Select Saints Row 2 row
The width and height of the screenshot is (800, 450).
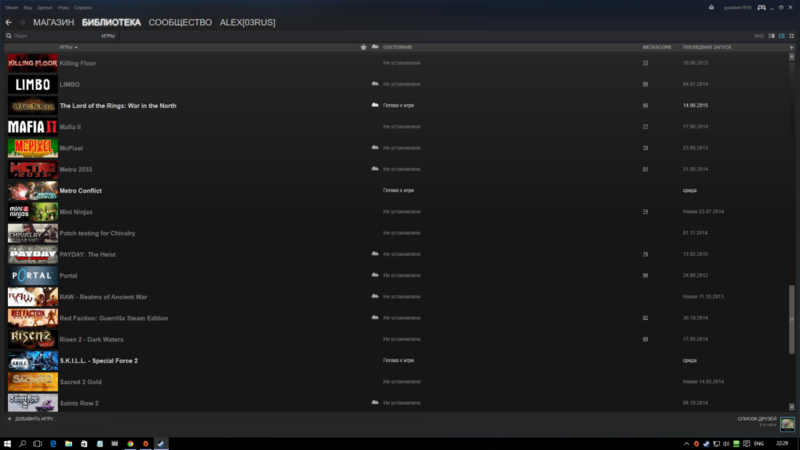[x=396, y=403]
